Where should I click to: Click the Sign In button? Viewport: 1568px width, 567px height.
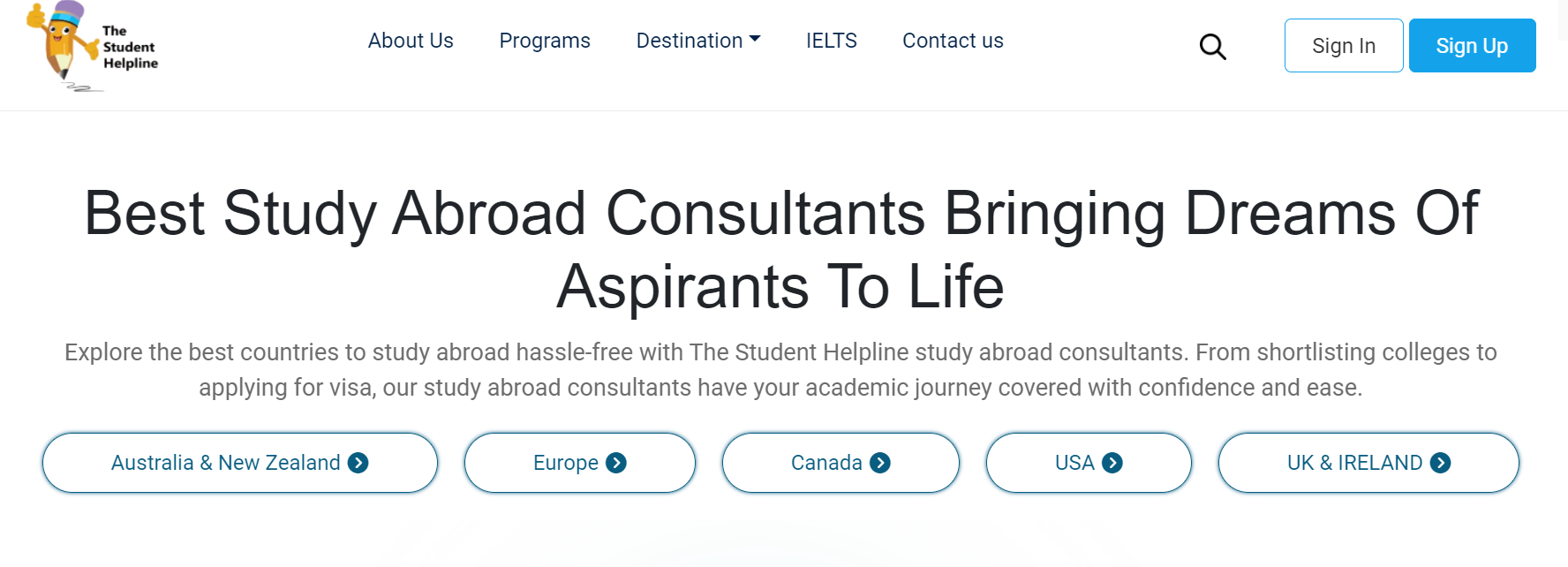coord(1344,46)
